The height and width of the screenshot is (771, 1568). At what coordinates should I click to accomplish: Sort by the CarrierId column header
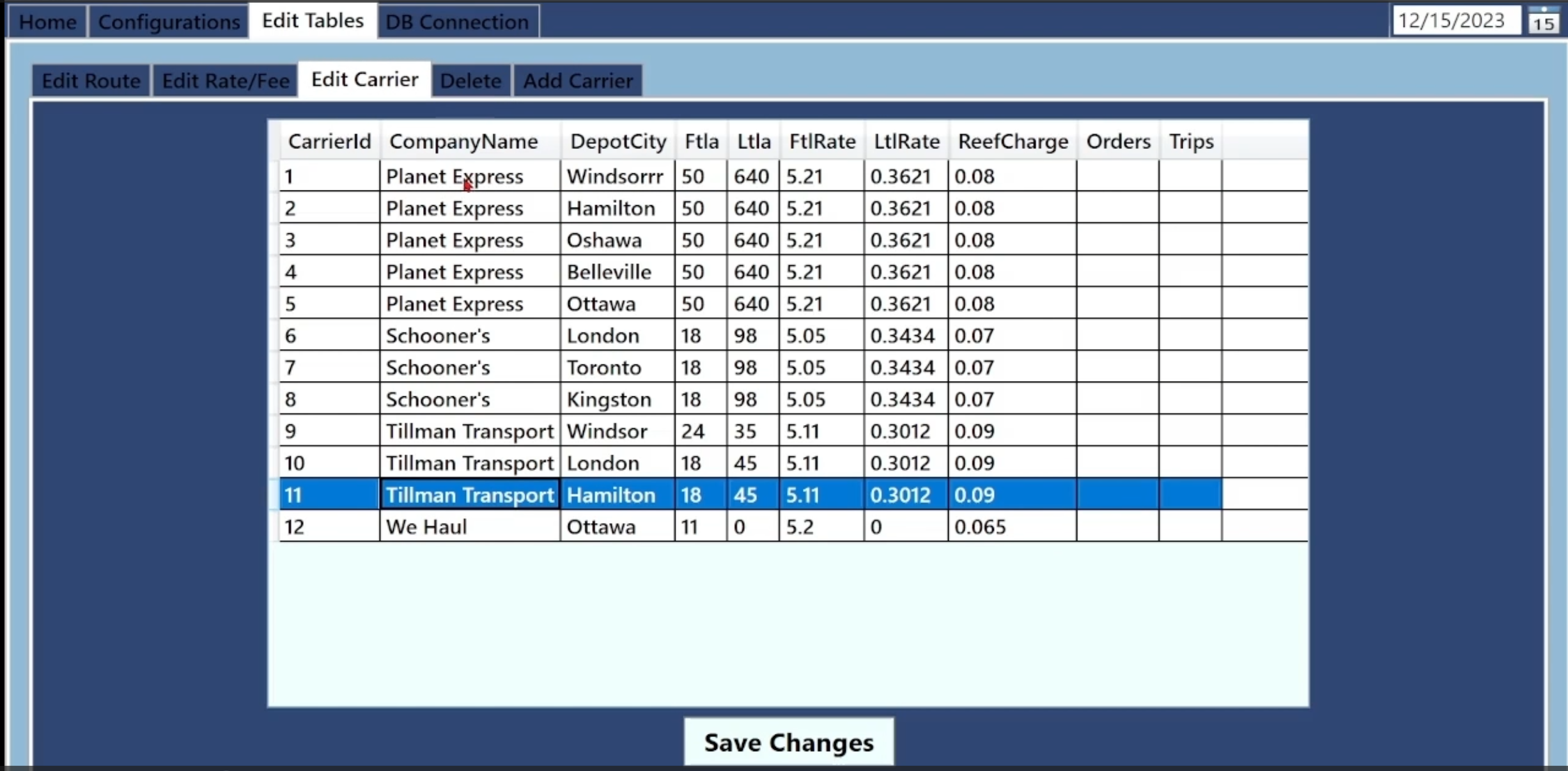pos(329,141)
